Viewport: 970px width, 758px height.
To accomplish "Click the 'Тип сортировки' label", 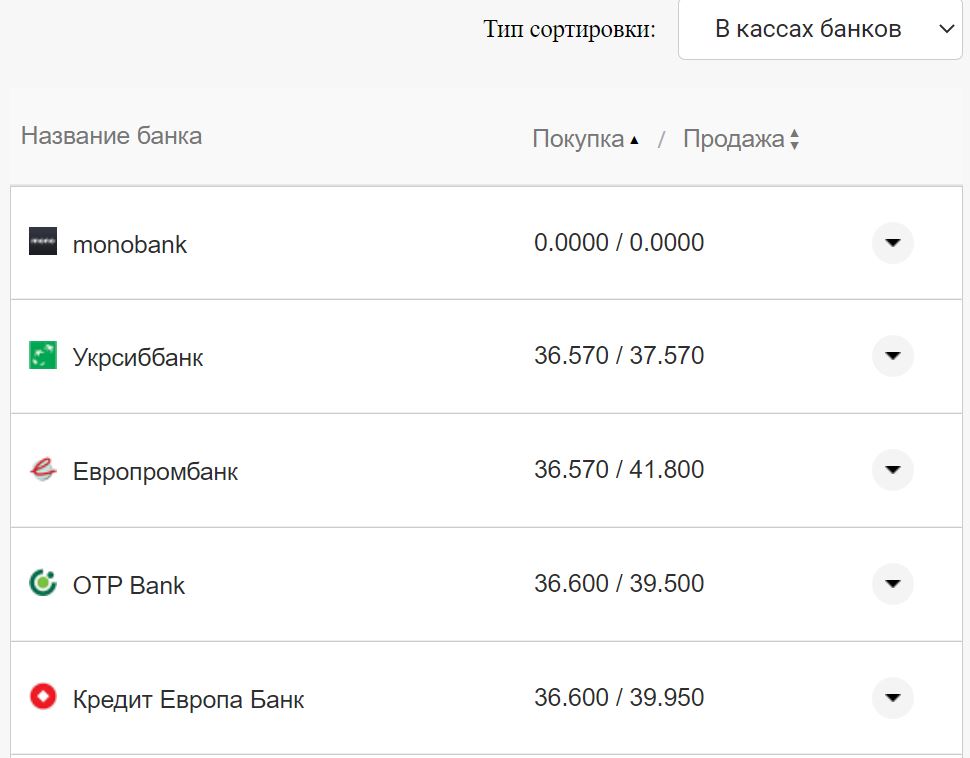I will [x=568, y=30].
